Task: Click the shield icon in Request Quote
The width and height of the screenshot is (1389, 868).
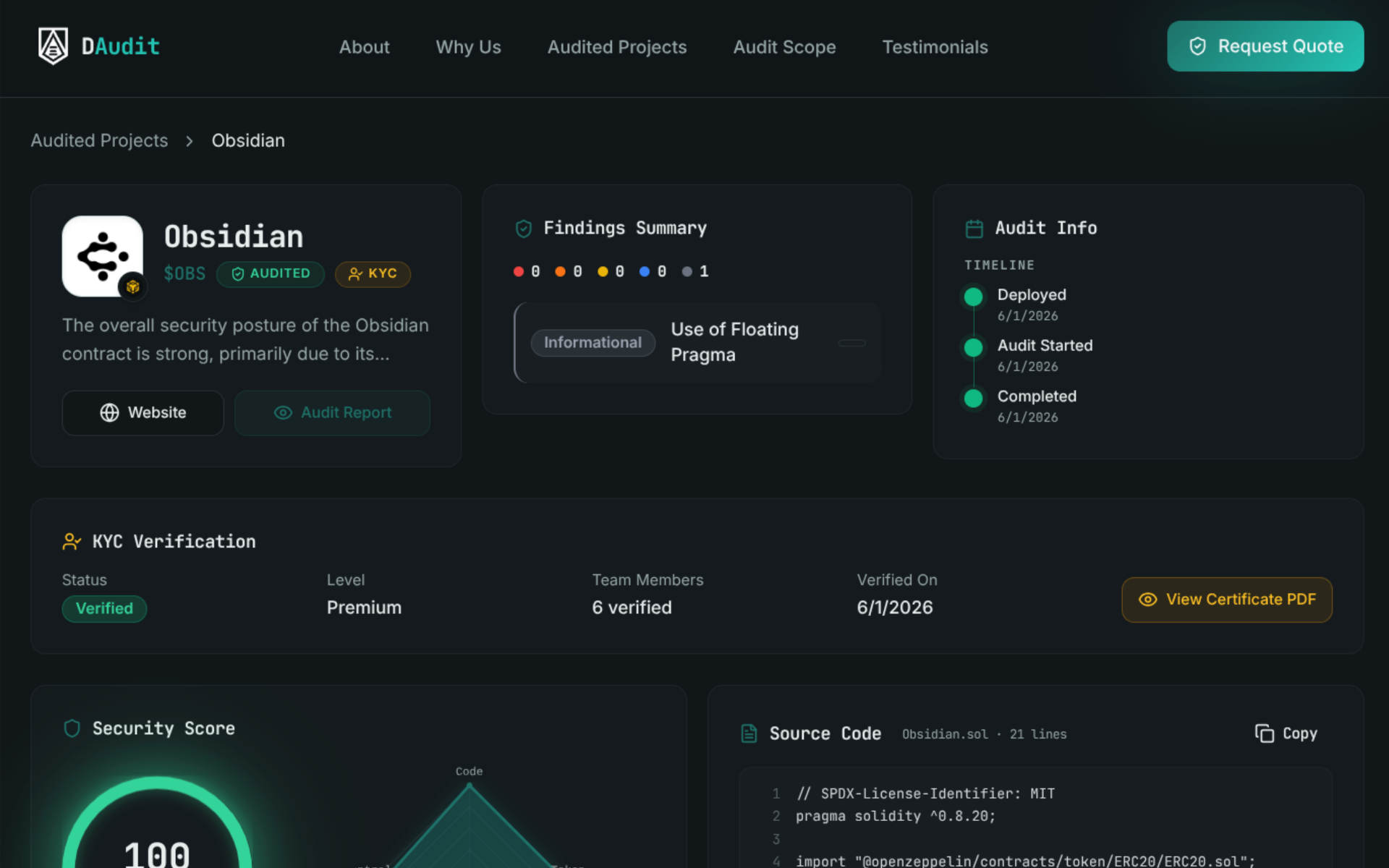Action: click(x=1198, y=46)
